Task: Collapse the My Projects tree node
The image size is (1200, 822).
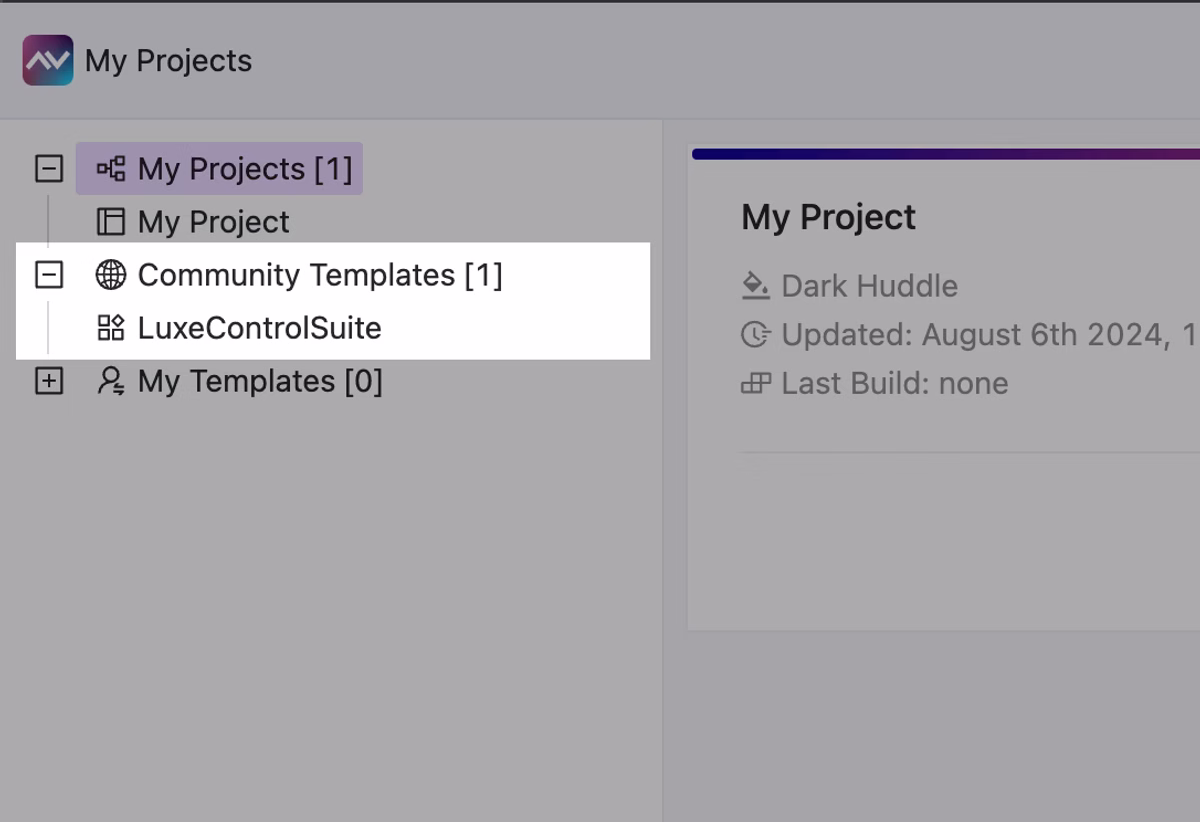Action: tap(49, 168)
